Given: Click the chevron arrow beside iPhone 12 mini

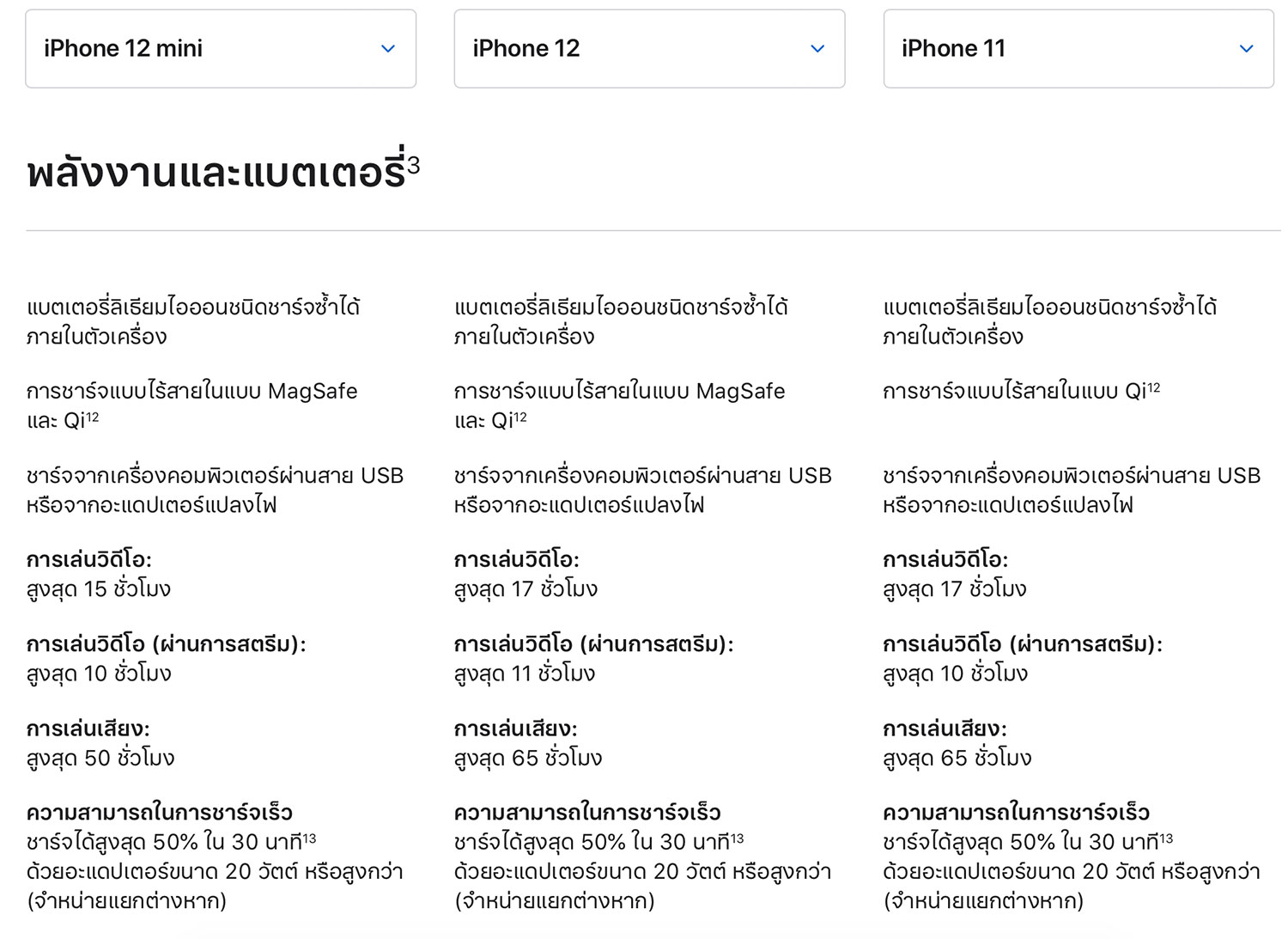Looking at the screenshot, I should click(388, 49).
